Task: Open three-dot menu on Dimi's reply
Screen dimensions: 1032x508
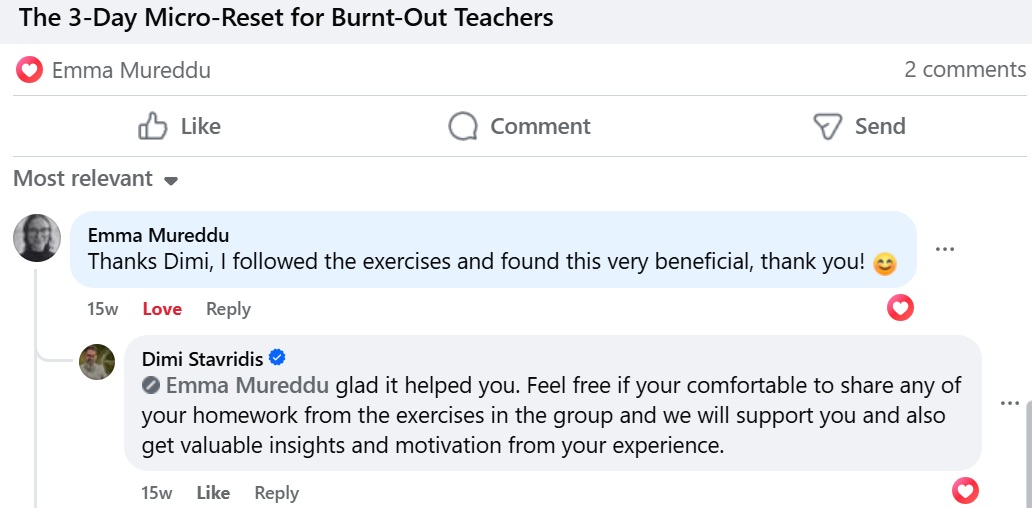Action: 1009,403
